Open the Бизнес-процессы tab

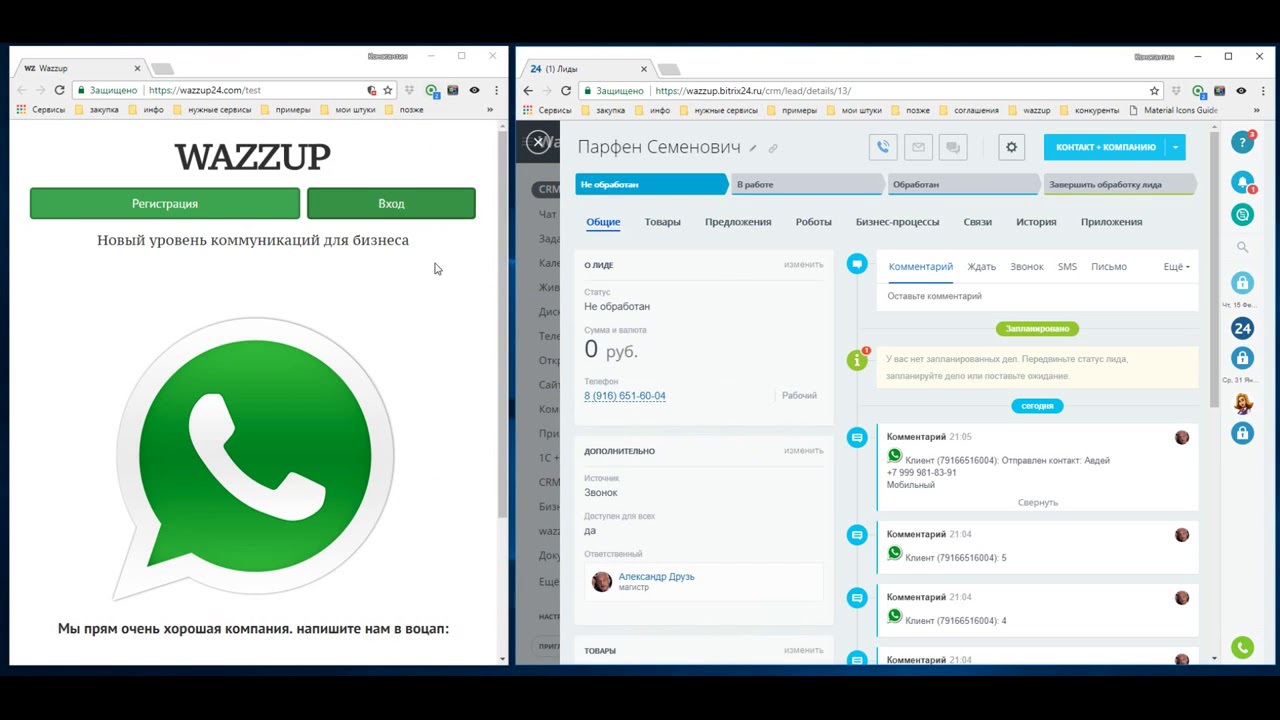click(897, 222)
